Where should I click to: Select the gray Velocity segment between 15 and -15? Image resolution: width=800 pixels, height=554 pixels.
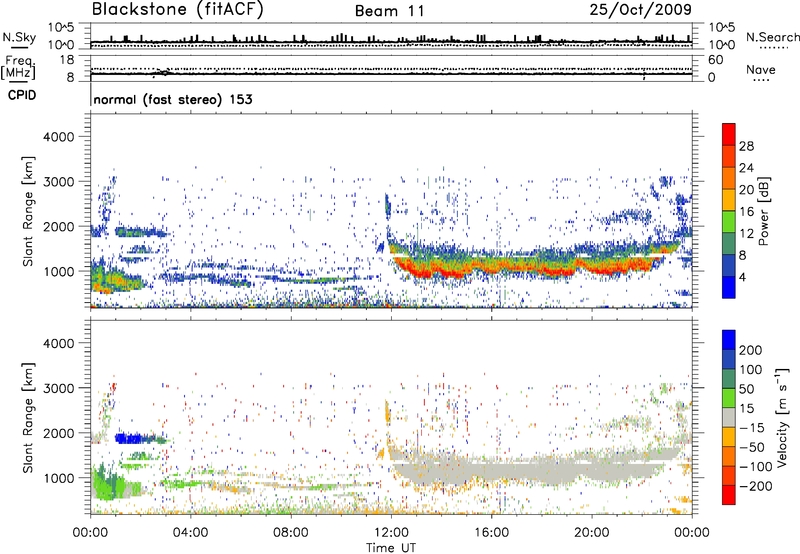click(x=729, y=417)
